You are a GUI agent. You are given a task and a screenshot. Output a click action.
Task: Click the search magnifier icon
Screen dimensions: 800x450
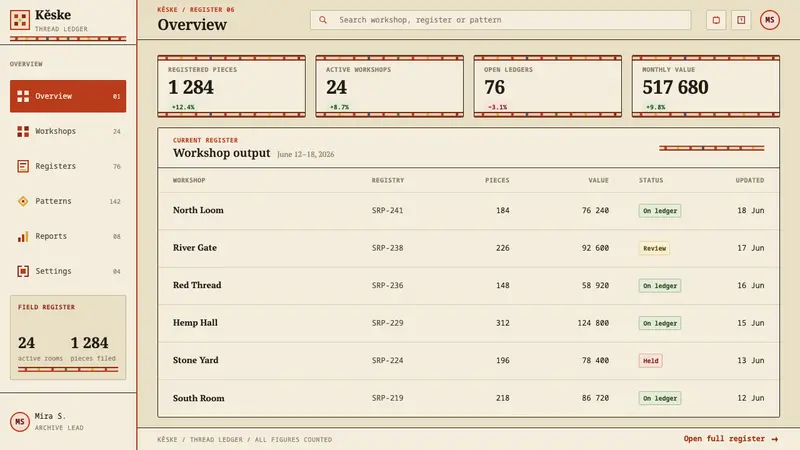(x=323, y=20)
